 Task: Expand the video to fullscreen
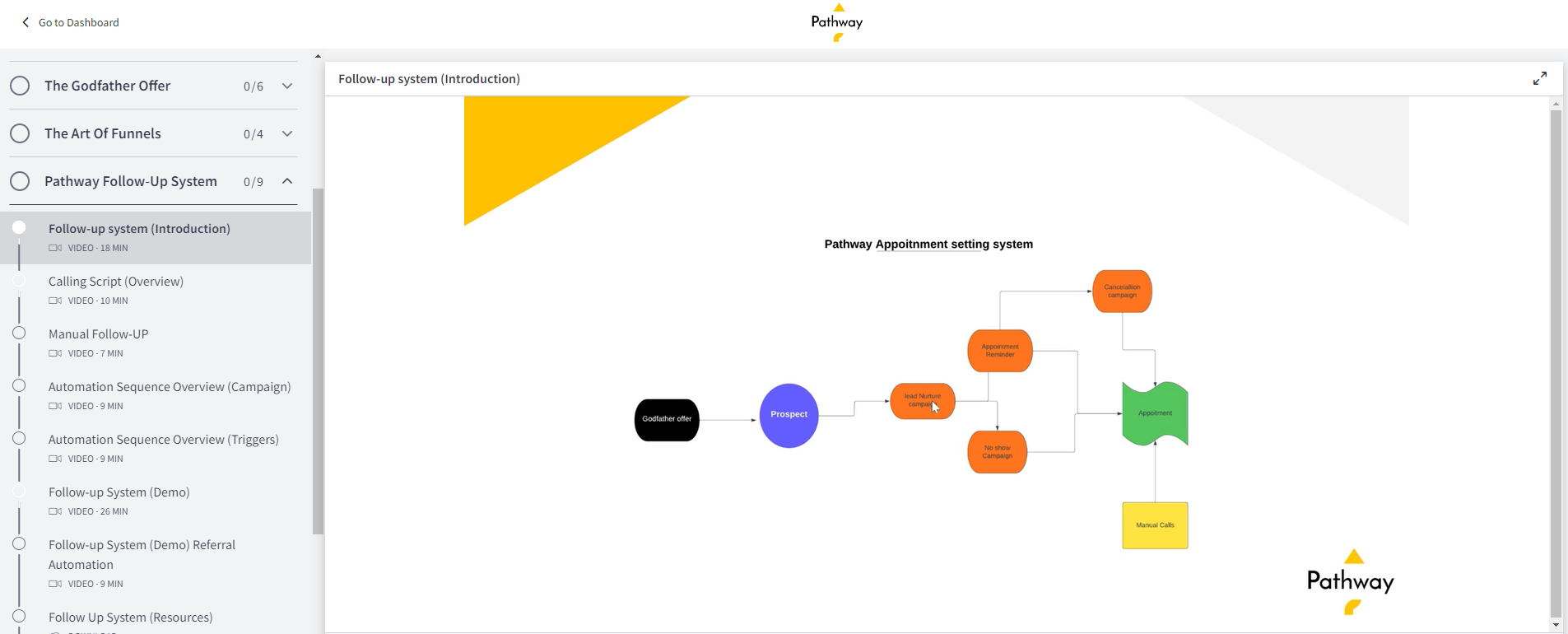pos(1540,78)
